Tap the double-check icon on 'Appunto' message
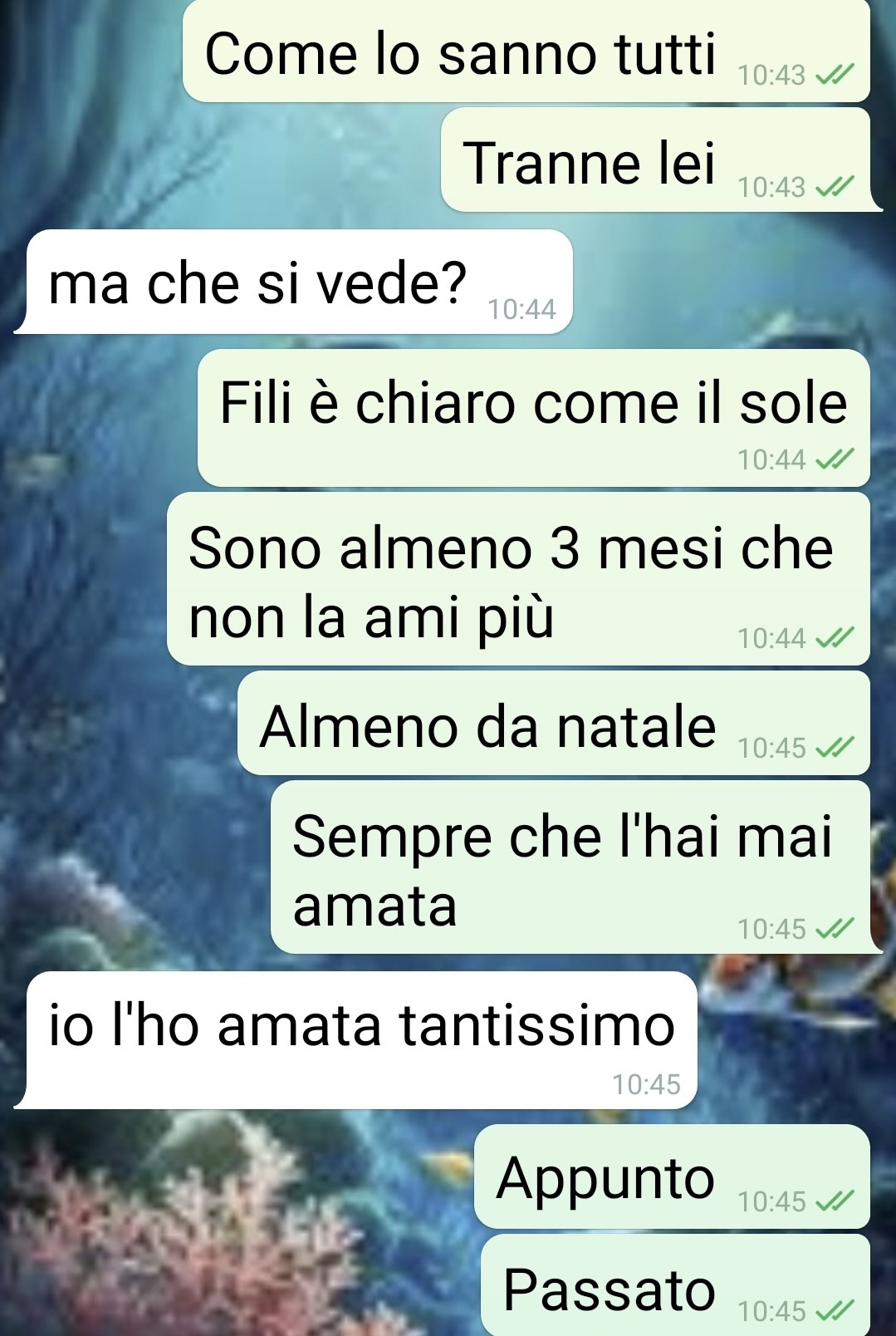This screenshot has width=896, height=1336. click(834, 1201)
